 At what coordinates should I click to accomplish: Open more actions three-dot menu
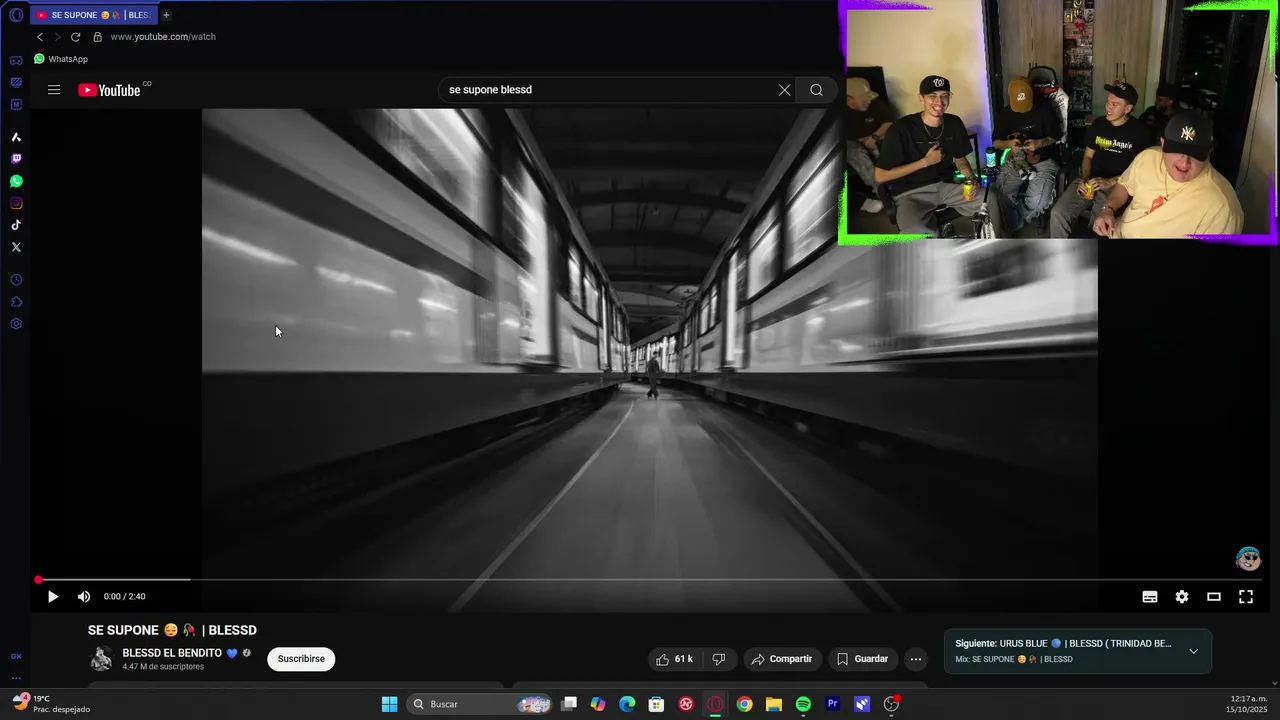point(916,659)
